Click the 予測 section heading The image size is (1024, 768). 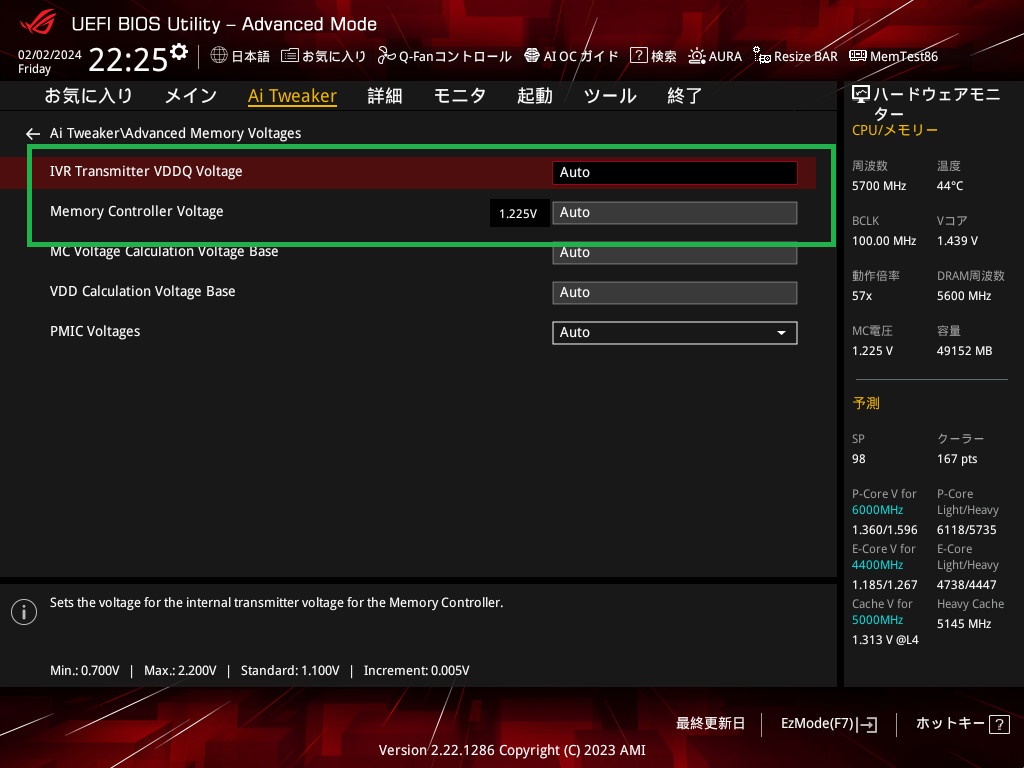[x=866, y=403]
